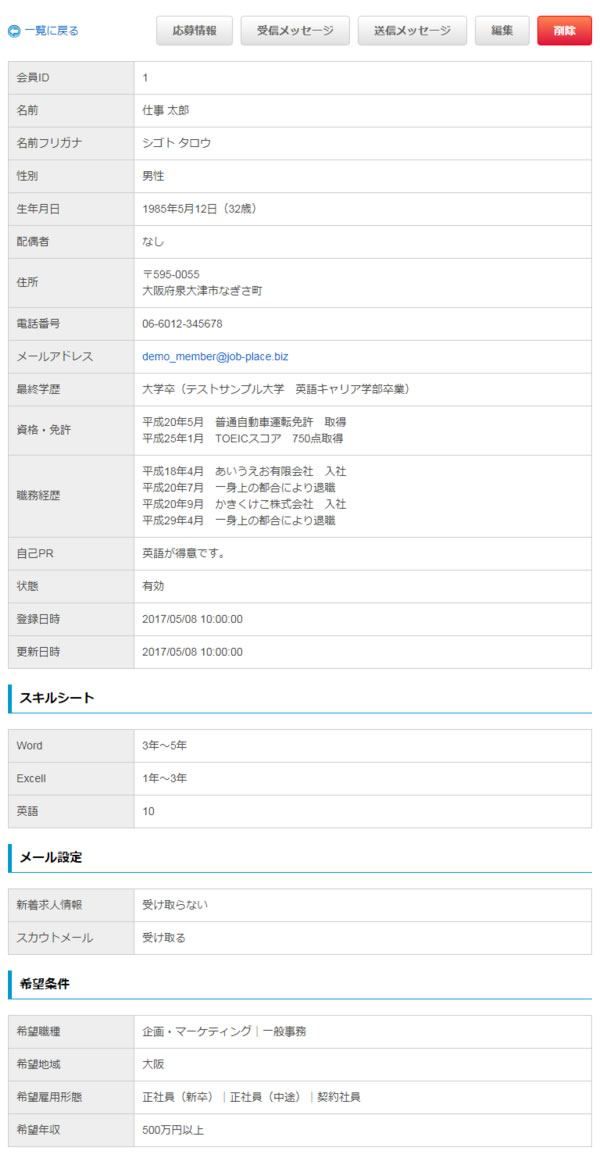Click the education value 大学卒（テストサンプル大学…）
Viewport: 600px width, 1155px height.
pos(277,389)
